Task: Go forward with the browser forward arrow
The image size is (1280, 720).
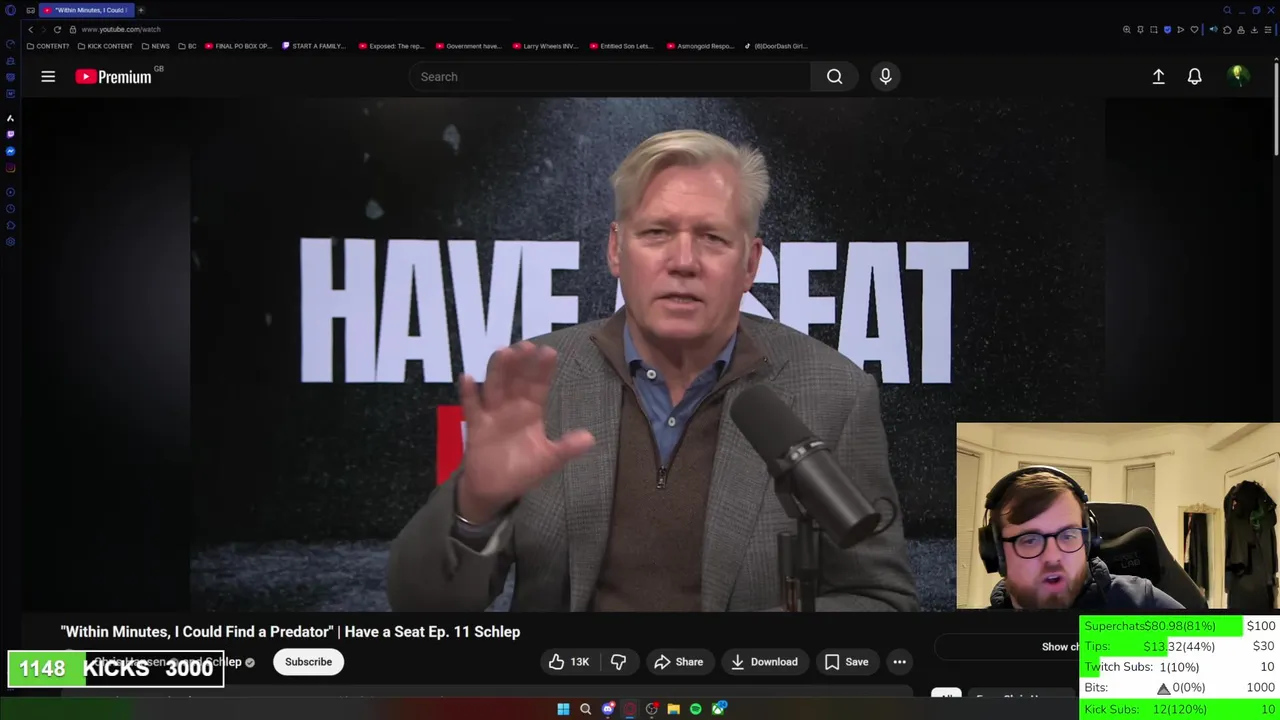Action: point(43,29)
